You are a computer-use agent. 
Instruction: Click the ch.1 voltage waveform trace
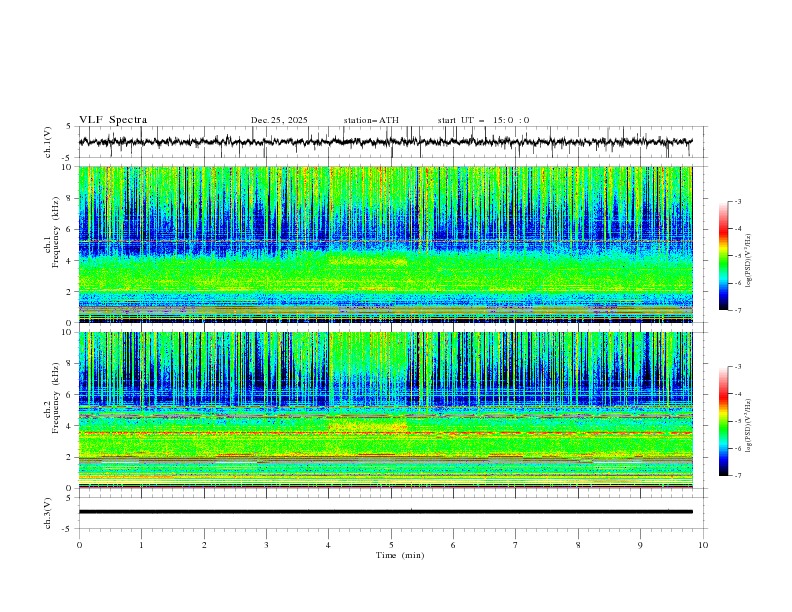tap(385, 142)
